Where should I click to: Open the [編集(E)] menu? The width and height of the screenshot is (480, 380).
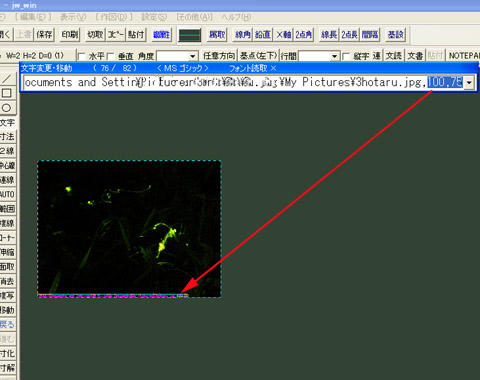click(x=33, y=17)
